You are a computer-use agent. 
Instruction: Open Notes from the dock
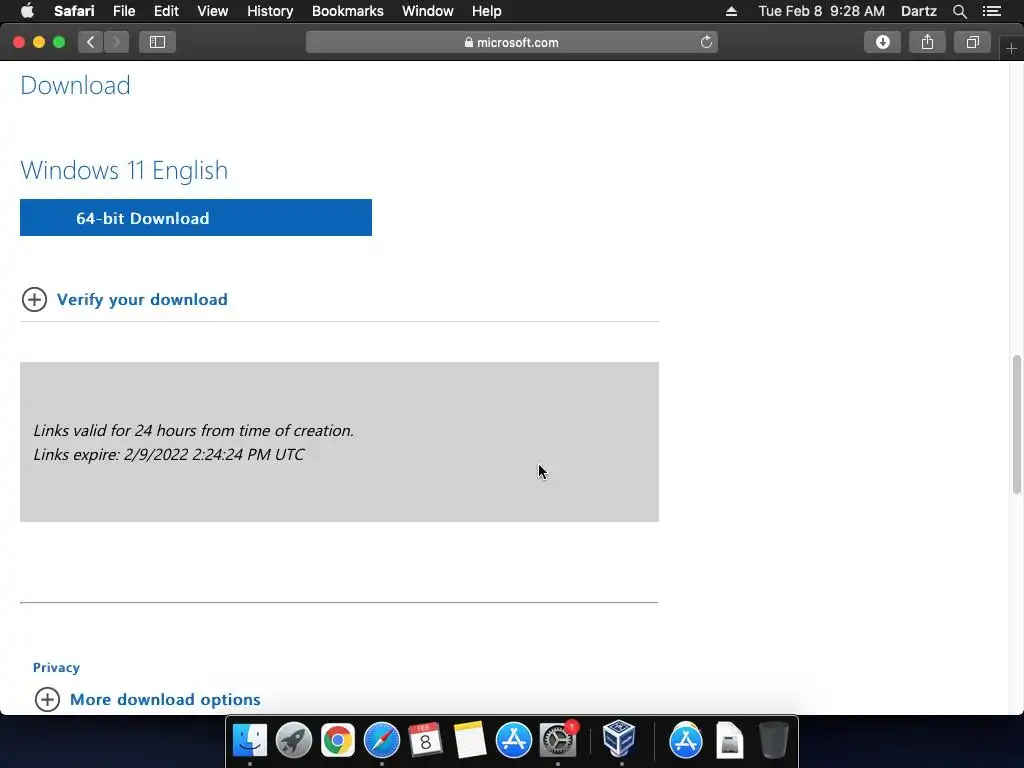[x=470, y=741]
